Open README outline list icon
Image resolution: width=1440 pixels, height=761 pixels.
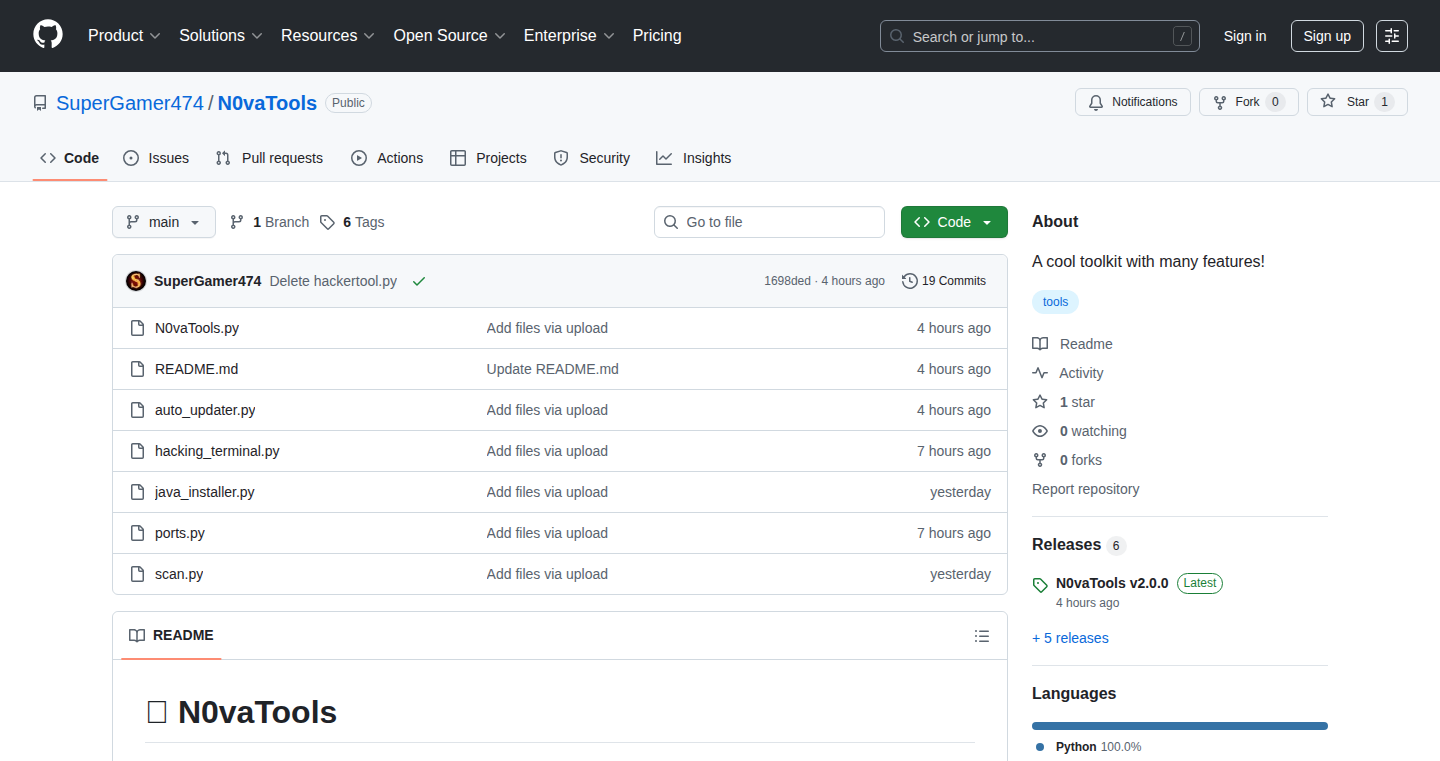(x=982, y=636)
